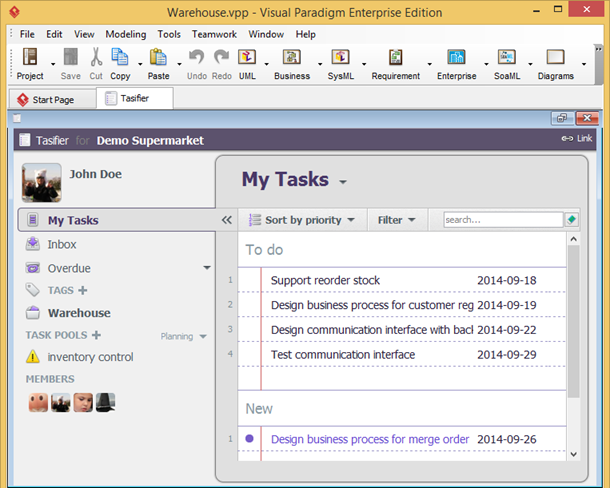The height and width of the screenshot is (488, 610).
Task: Open the Edit menu
Action: 54,34
